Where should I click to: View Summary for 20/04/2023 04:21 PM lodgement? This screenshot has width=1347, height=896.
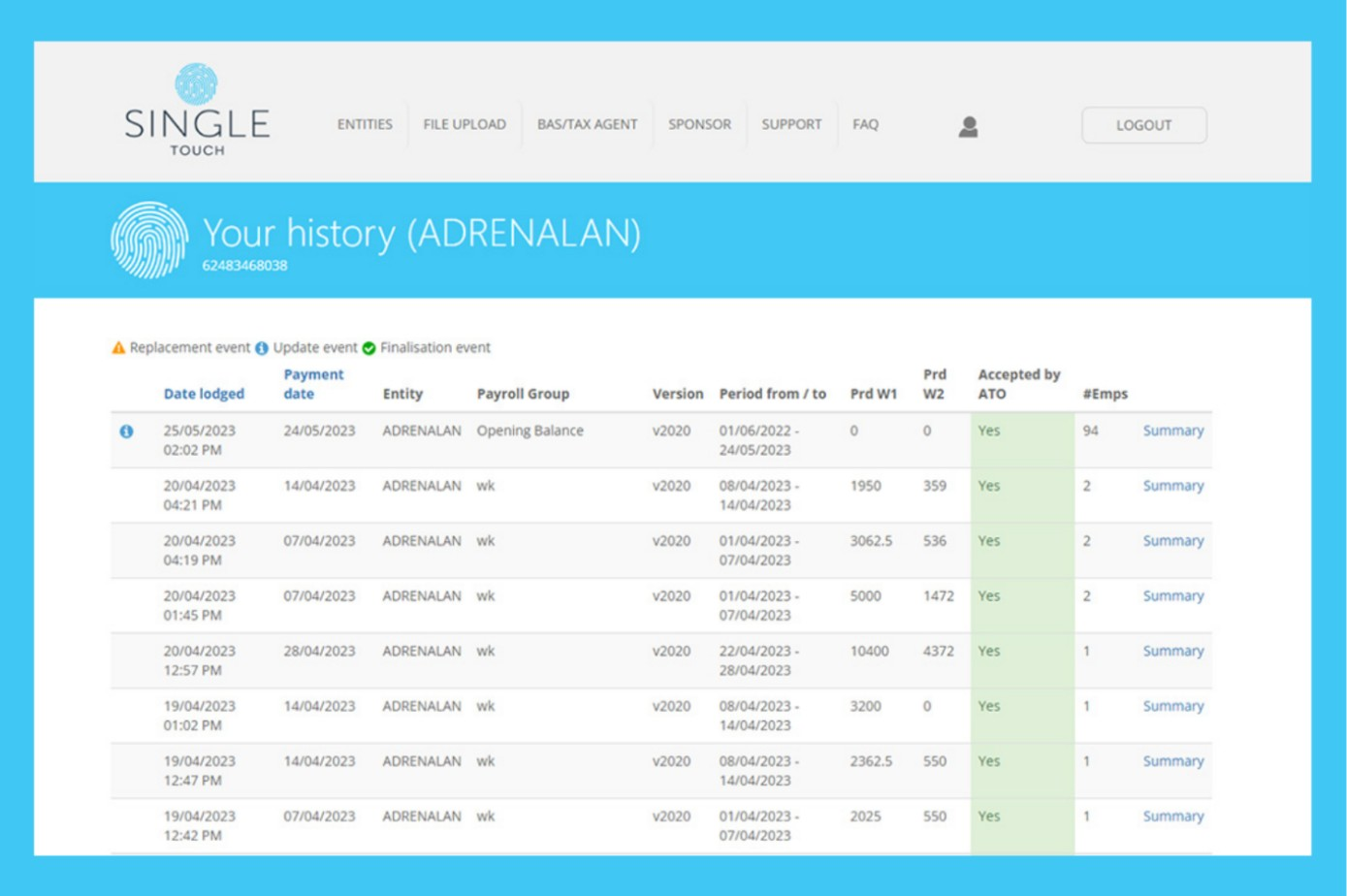point(1172,486)
